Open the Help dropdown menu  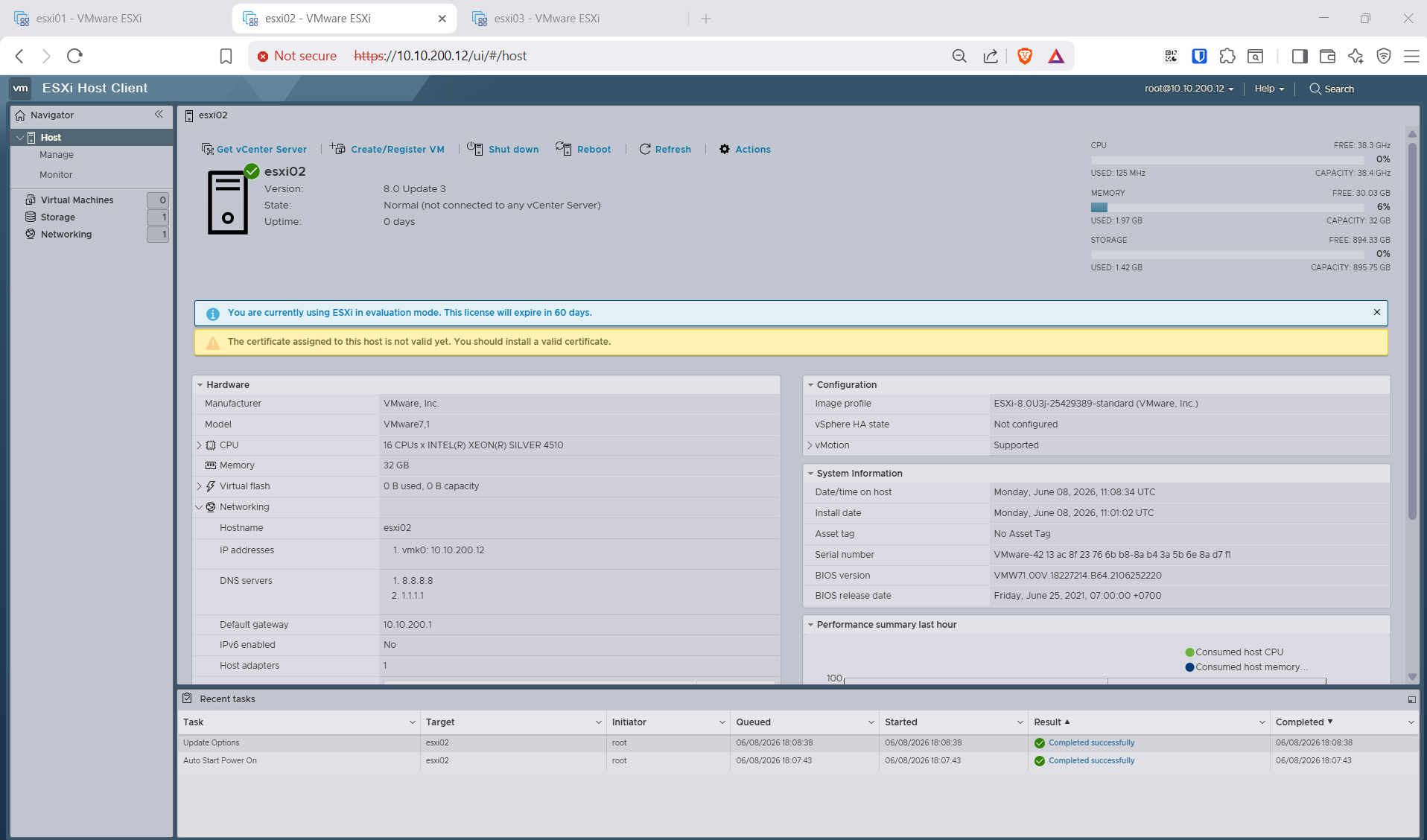pos(1269,89)
